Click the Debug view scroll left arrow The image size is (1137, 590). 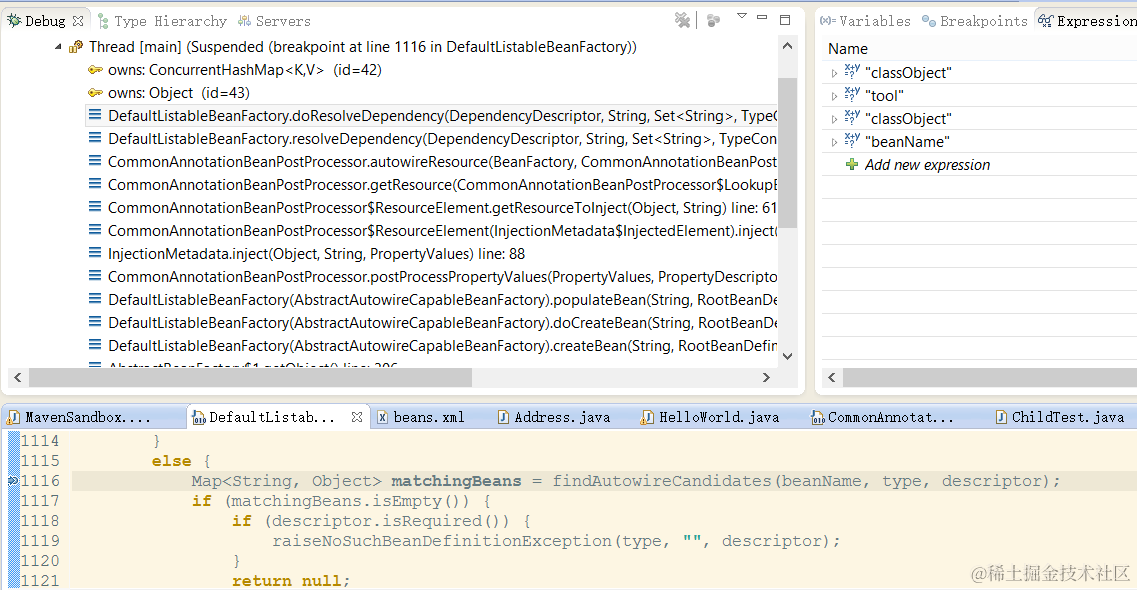click(18, 378)
